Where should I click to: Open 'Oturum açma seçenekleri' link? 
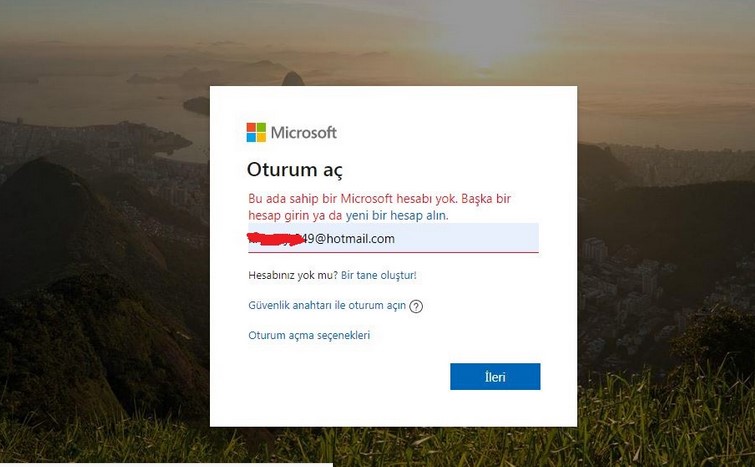pos(309,335)
